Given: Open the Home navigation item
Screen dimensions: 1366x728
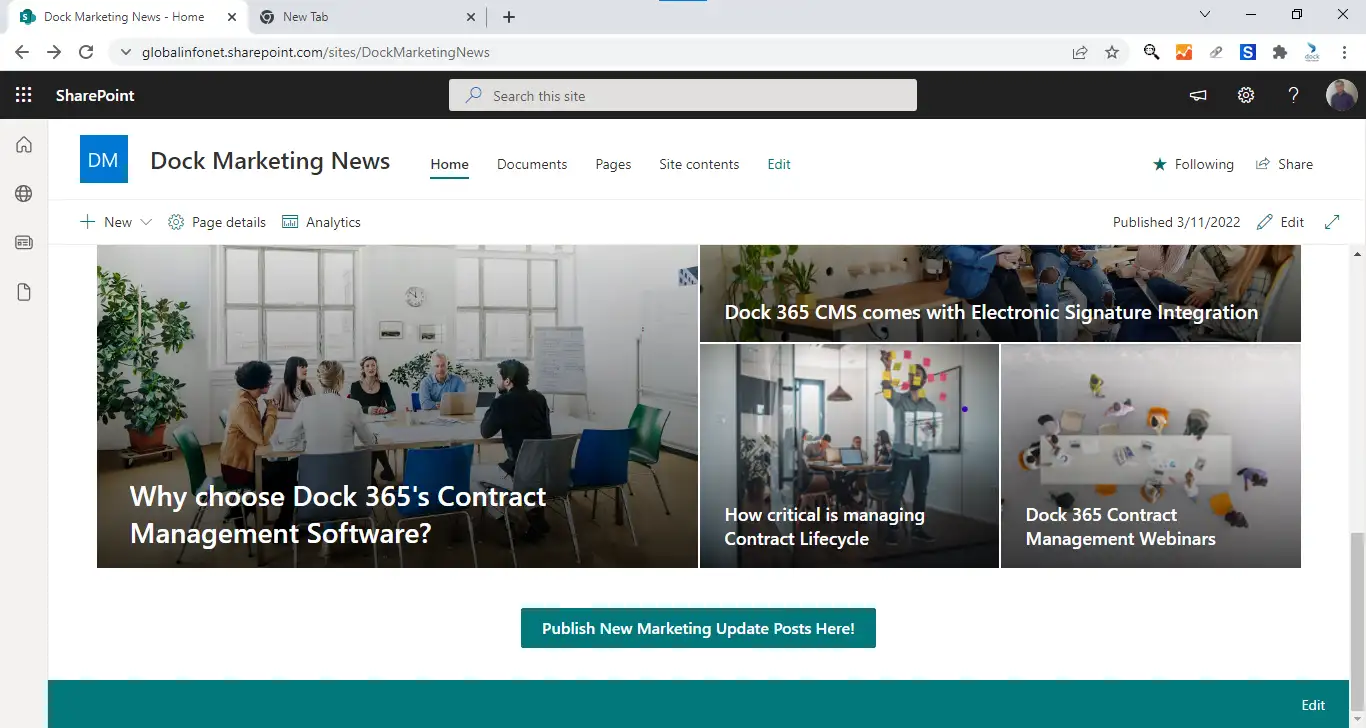Looking at the screenshot, I should coord(449,164).
